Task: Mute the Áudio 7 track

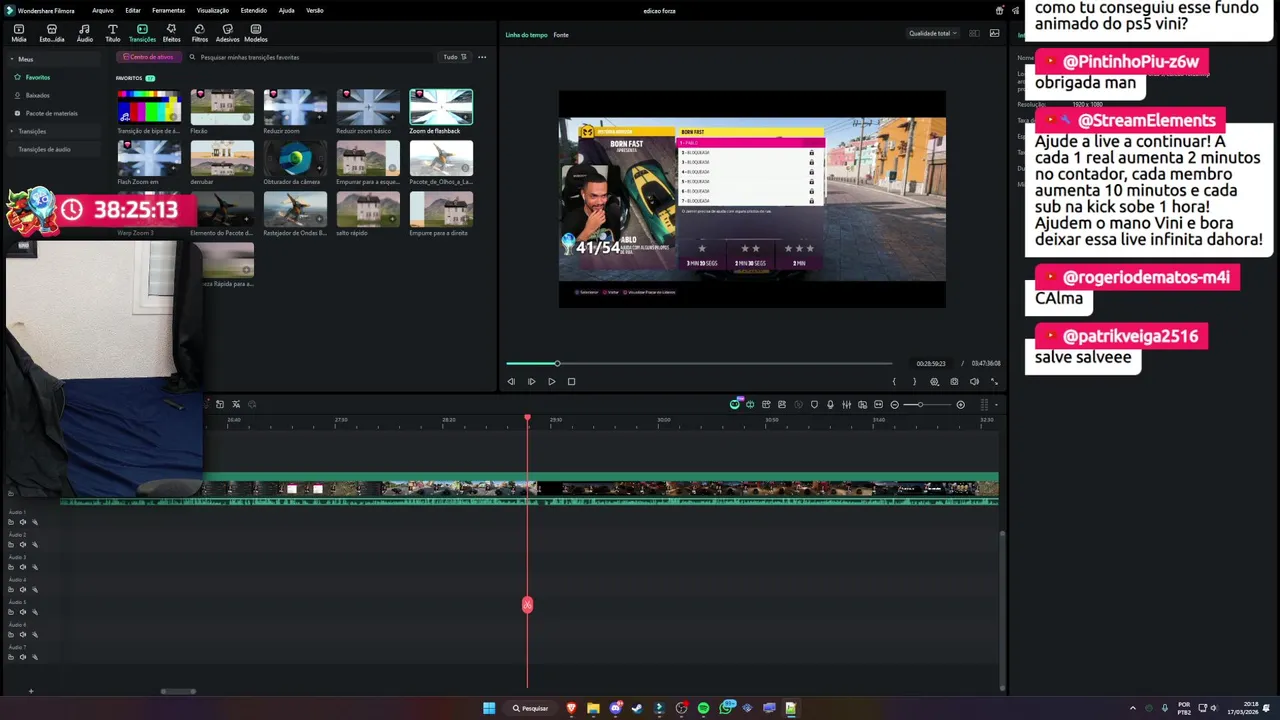Action: click(22, 657)
